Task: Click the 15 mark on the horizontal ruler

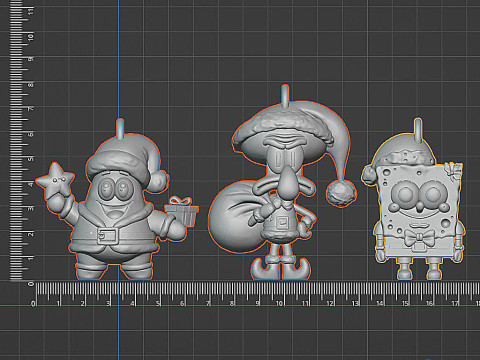Action: 405,303
